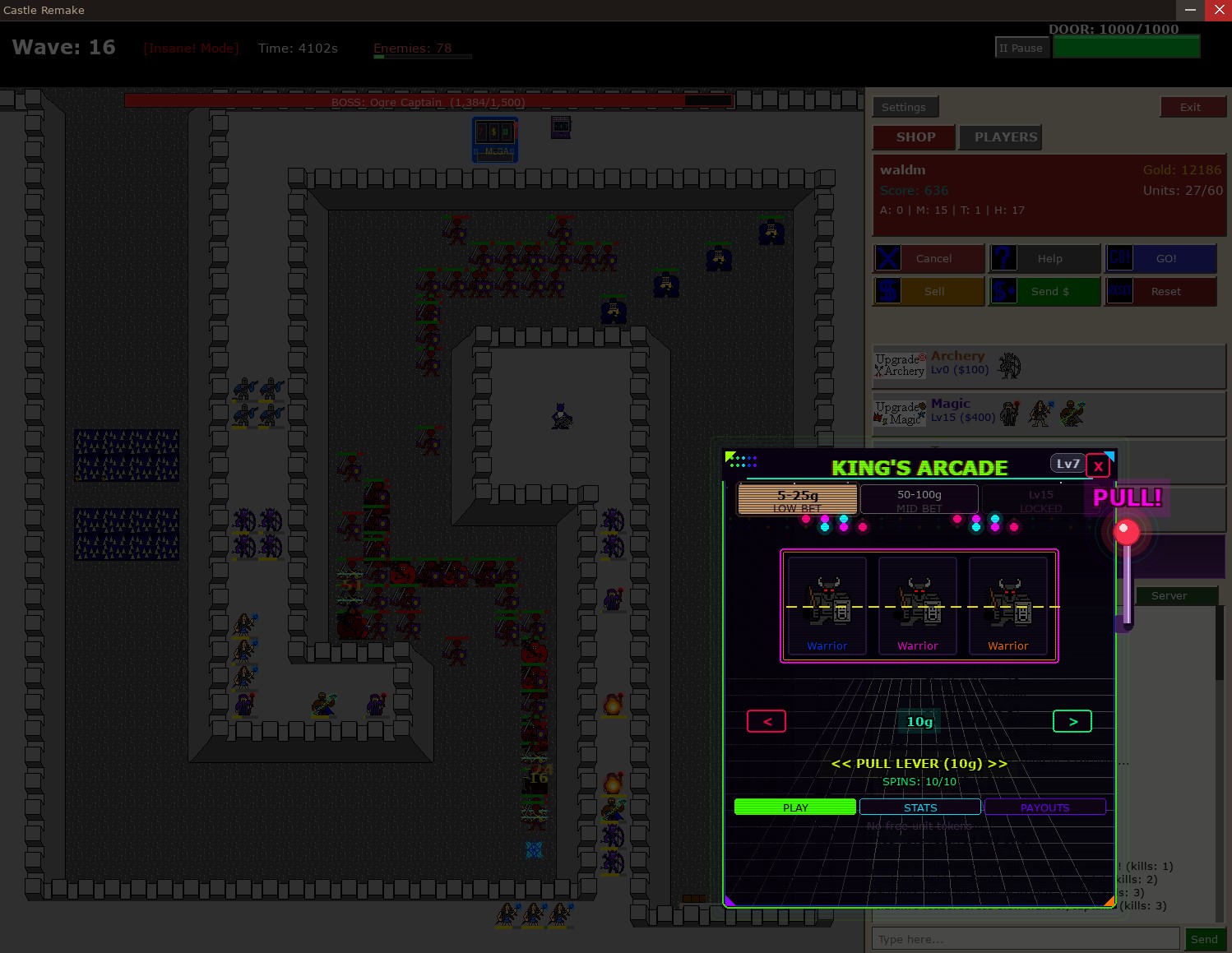The height and width of the screenshot is (953, 1232).
Task: Open the Lv15 LOCKED bet tier
Action: click(x=1041, y=500)
